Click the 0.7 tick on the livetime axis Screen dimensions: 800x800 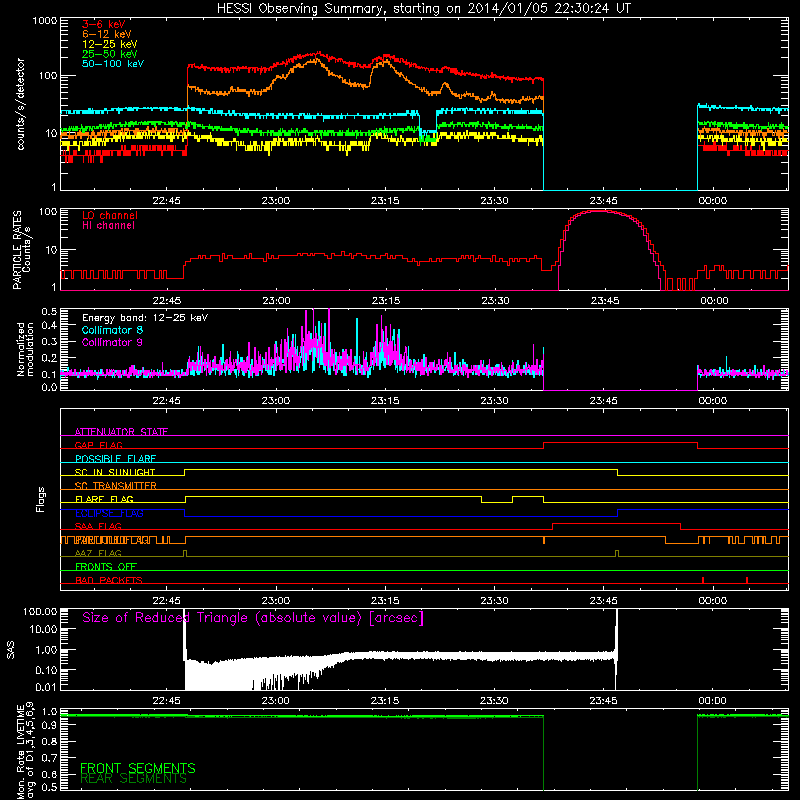[49, 757]
